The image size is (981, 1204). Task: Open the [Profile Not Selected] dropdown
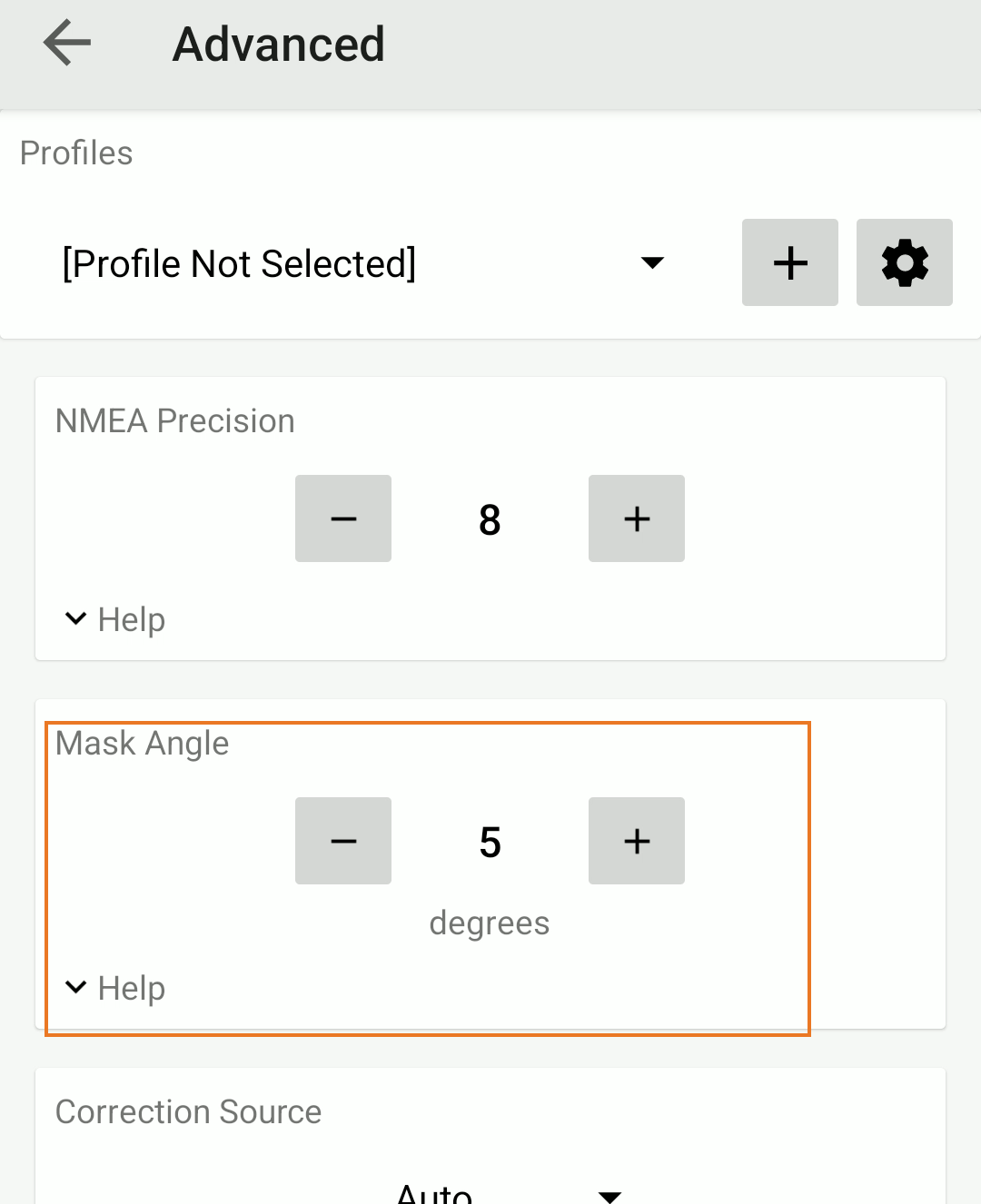tap(239, 264)
